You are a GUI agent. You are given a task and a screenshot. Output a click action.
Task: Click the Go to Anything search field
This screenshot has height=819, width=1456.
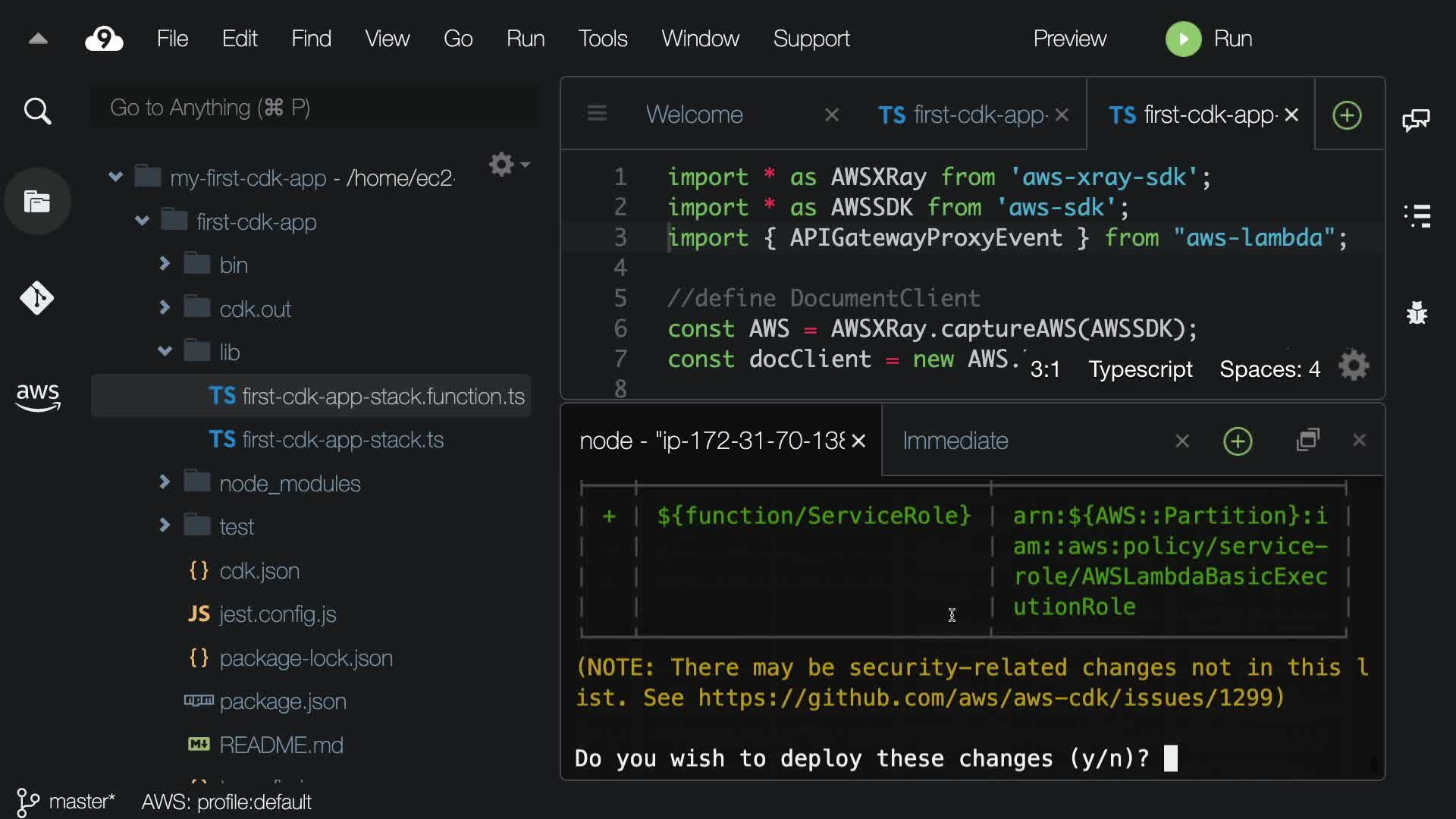click(315, 108)
